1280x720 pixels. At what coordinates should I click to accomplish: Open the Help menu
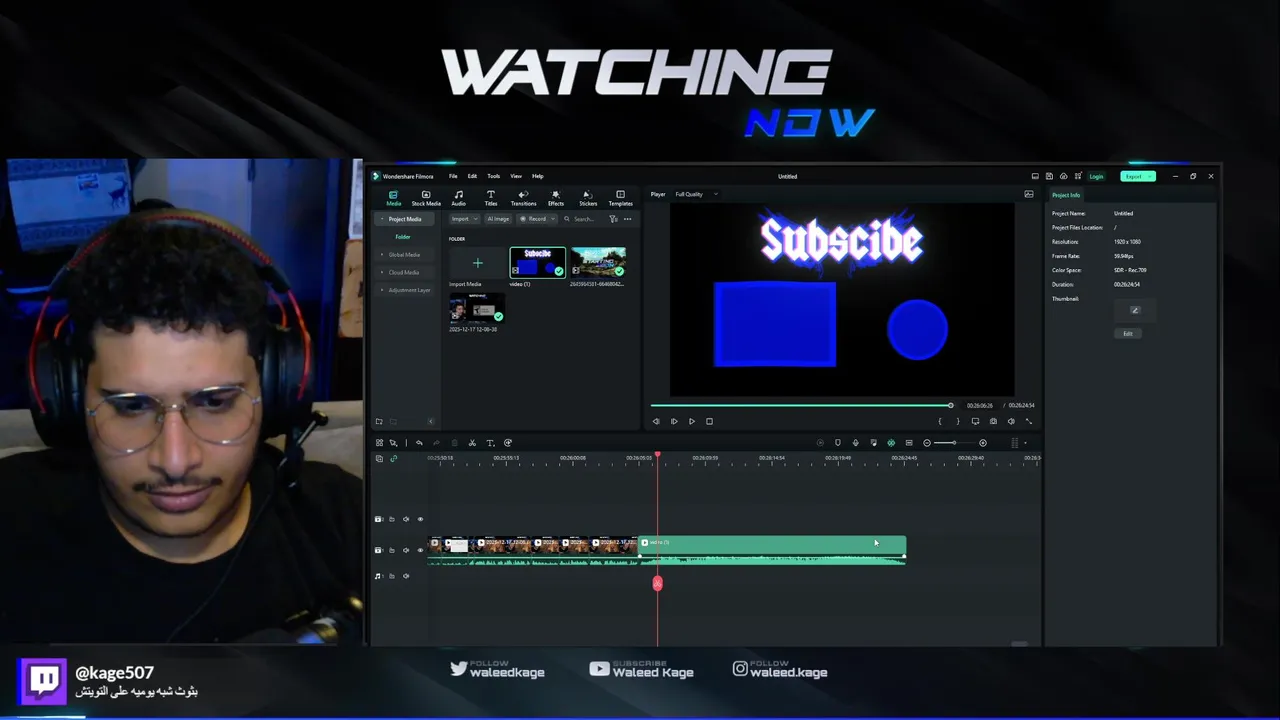(x=538, y=176)
